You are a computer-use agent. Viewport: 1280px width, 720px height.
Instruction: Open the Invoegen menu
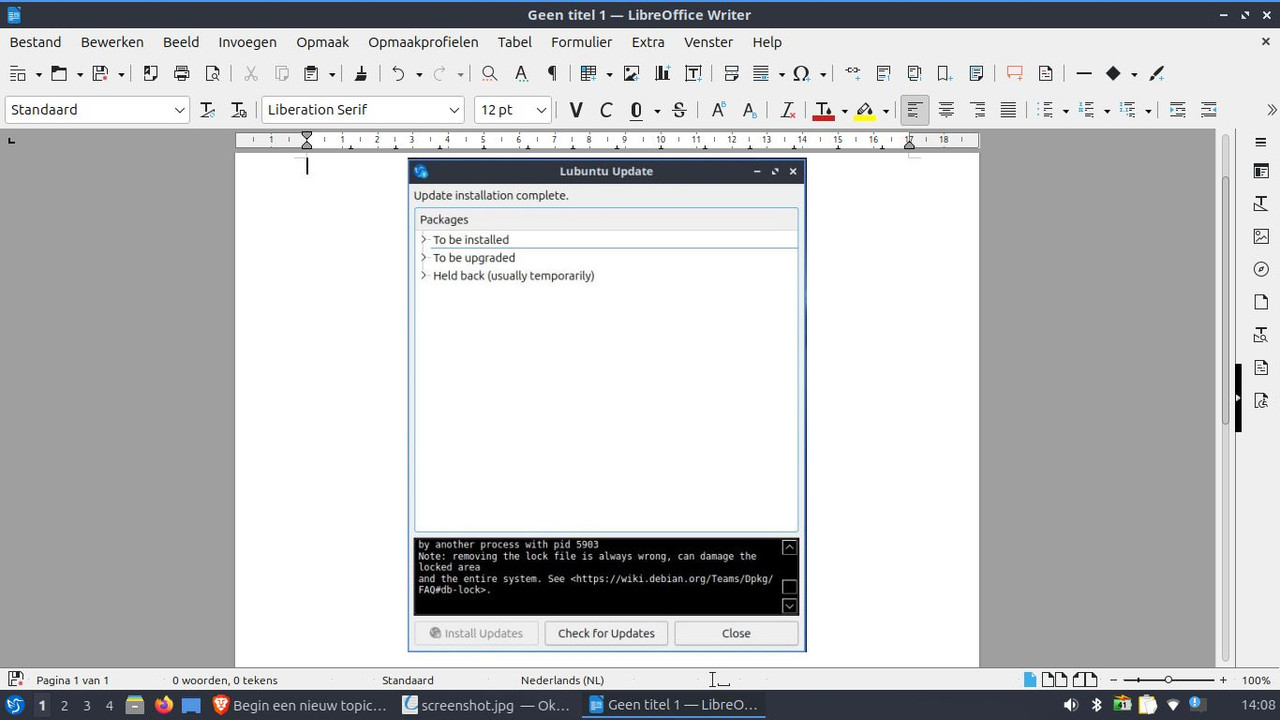point(247,42)
